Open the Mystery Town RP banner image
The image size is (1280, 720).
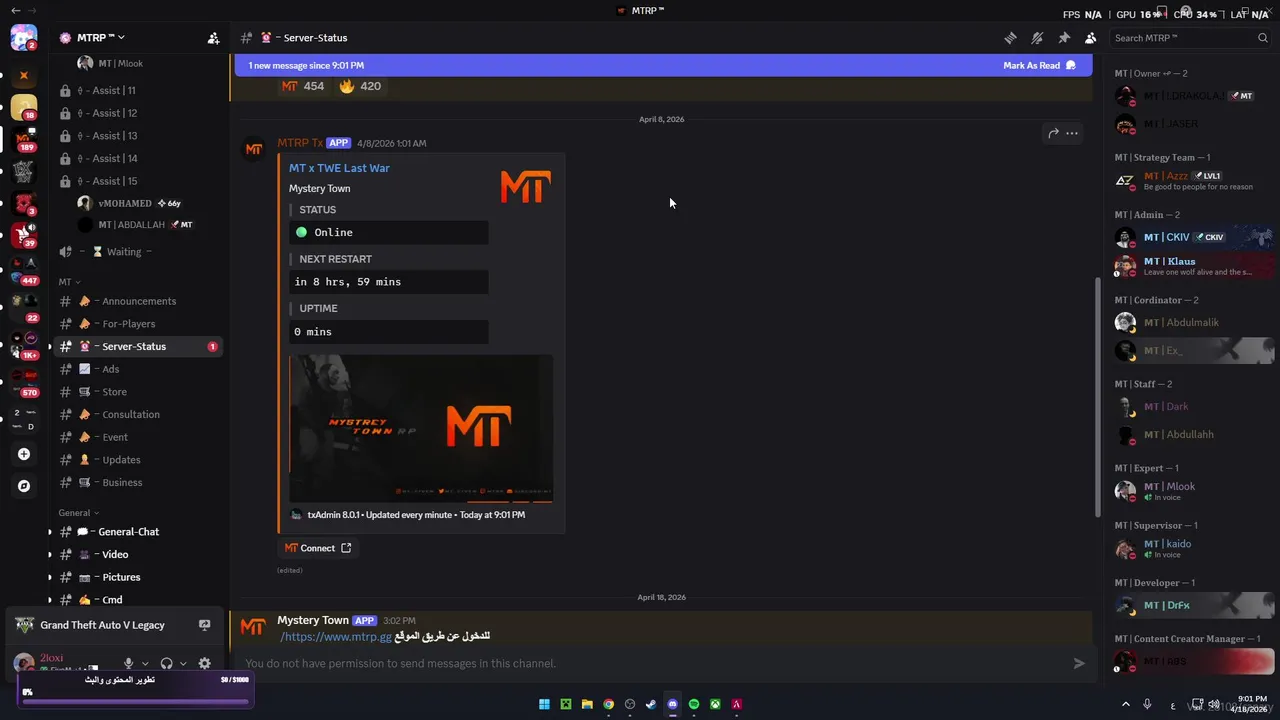tap(421, 429)
